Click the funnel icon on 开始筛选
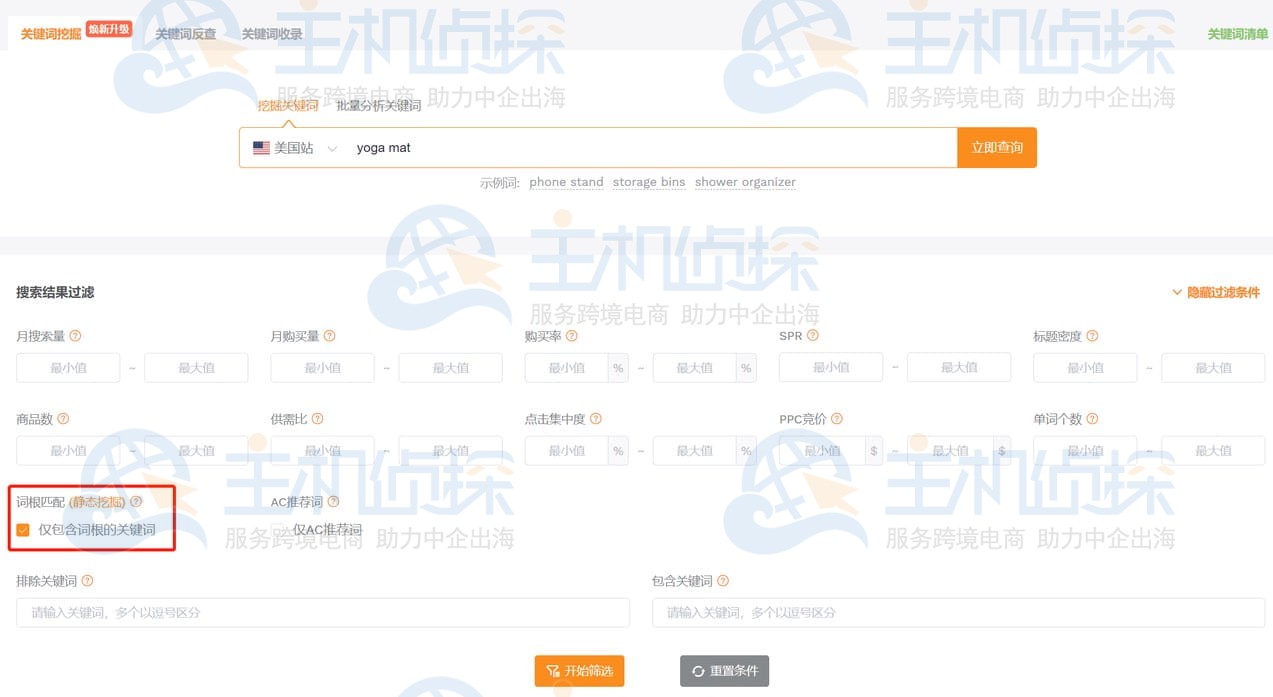1273x697 pixels. 554,671
